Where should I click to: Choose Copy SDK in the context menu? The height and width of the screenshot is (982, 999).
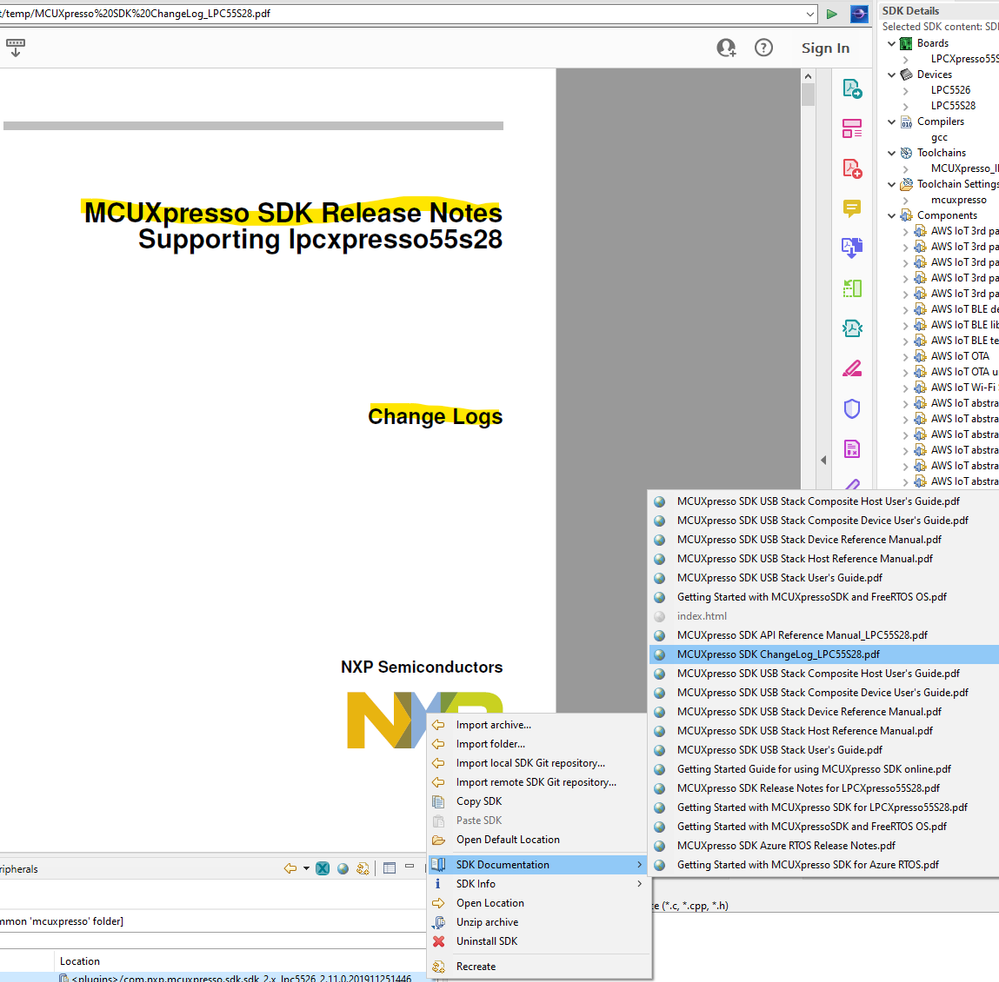pyautogui.click(x=539, y=801)
